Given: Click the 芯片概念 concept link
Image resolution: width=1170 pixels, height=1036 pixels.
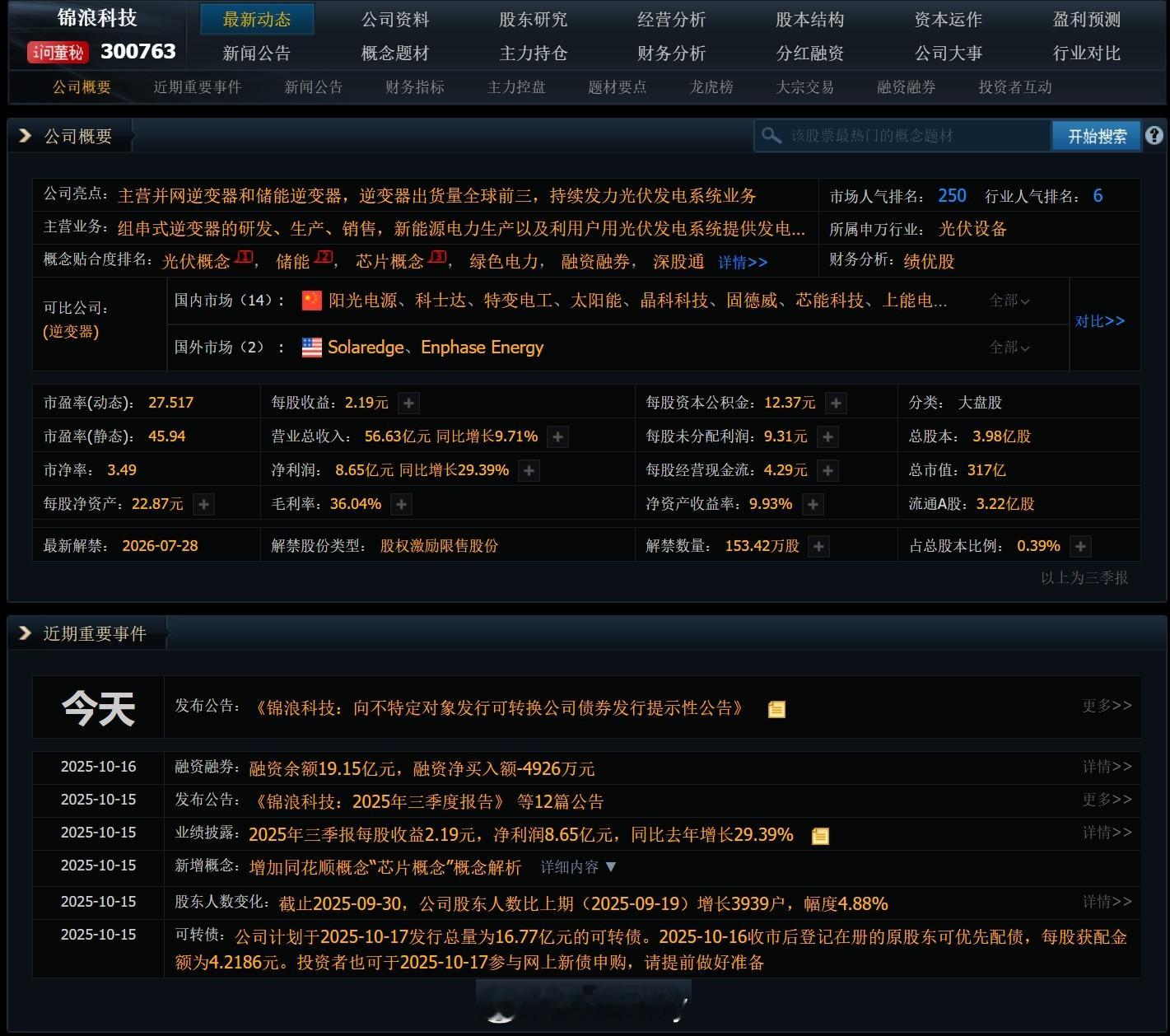Looking at the screenshot, I should point(389,262).
